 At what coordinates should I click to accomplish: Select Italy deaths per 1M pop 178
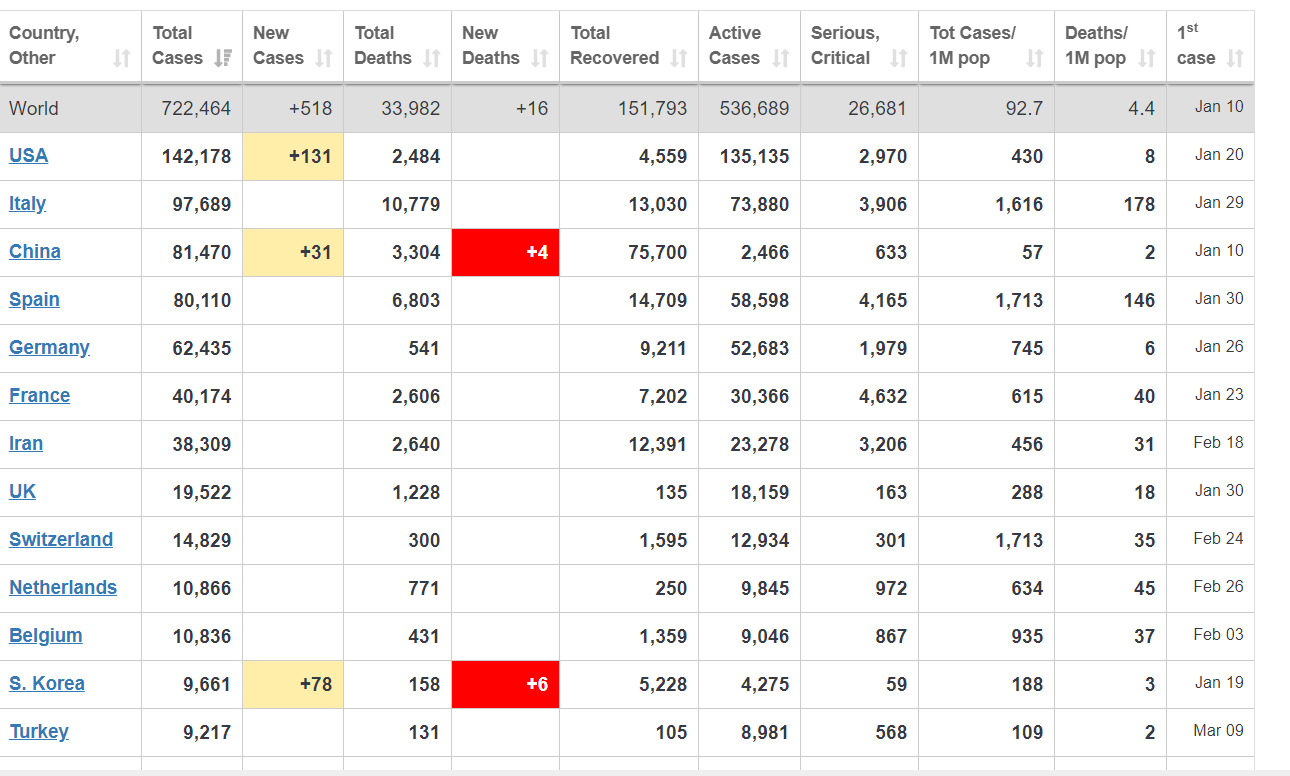point(1139,204)
